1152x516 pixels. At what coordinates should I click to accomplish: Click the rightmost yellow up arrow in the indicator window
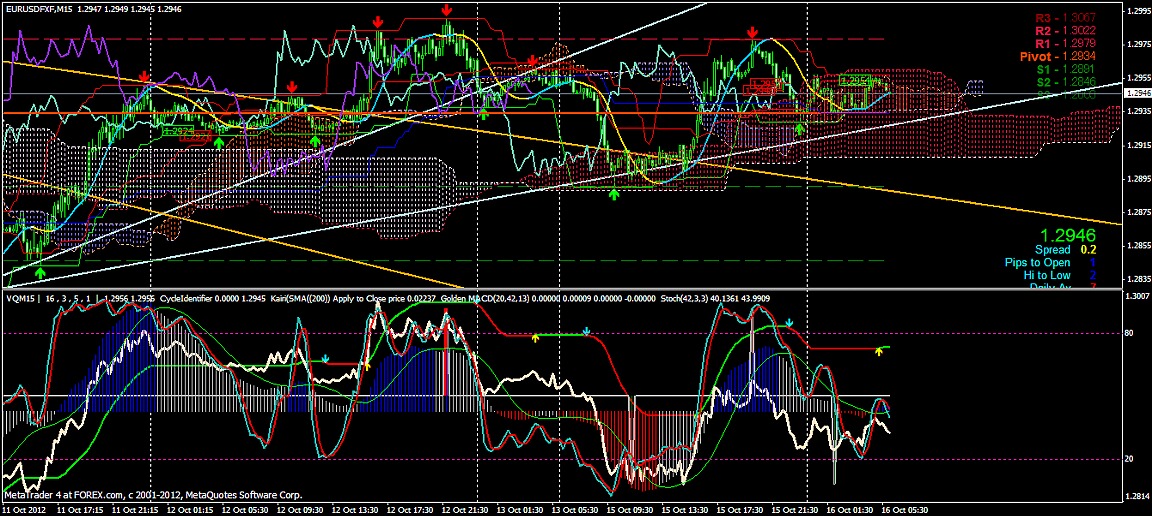pyautogui.click(x=880, y=351)
